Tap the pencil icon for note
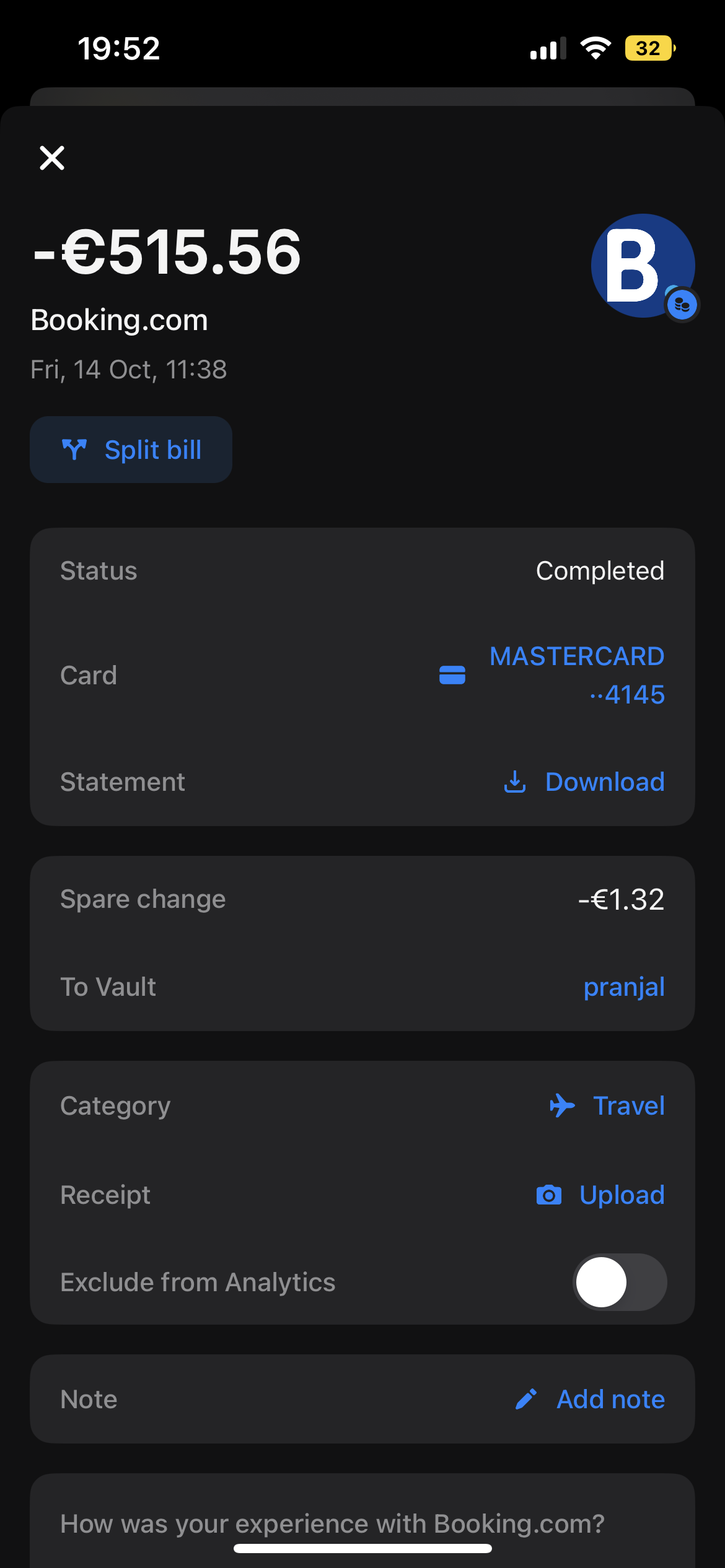The height and width of the screenshot is (1568, 725). (525, 1400)
